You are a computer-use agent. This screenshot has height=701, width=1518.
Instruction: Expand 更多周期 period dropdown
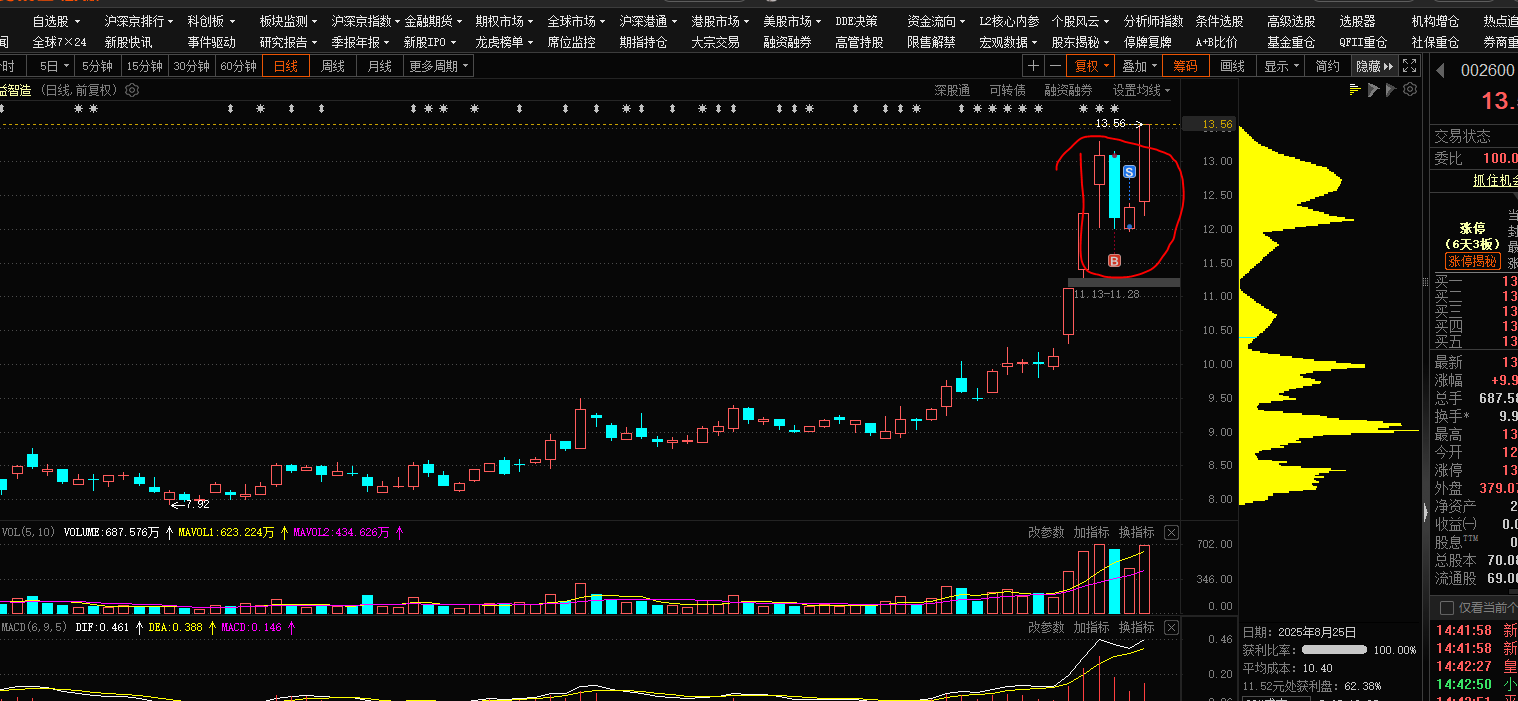439,66
